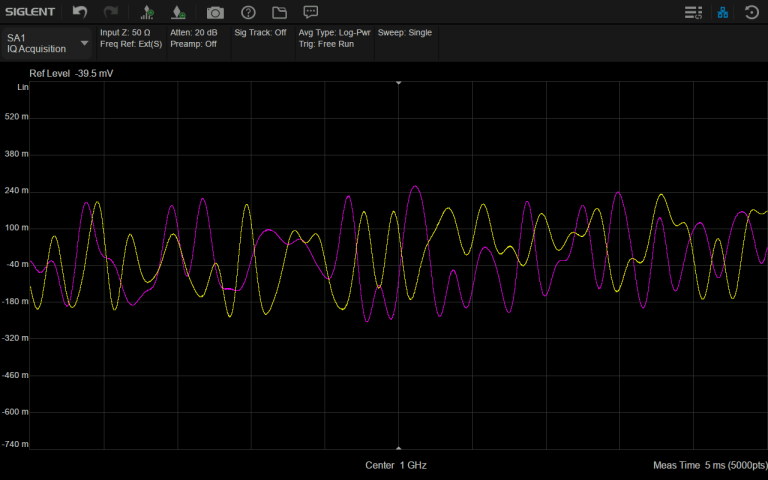Open the file folder icon
Image resolution: width=768 pixels, height=480 pixels.
[x=279, y=12]
